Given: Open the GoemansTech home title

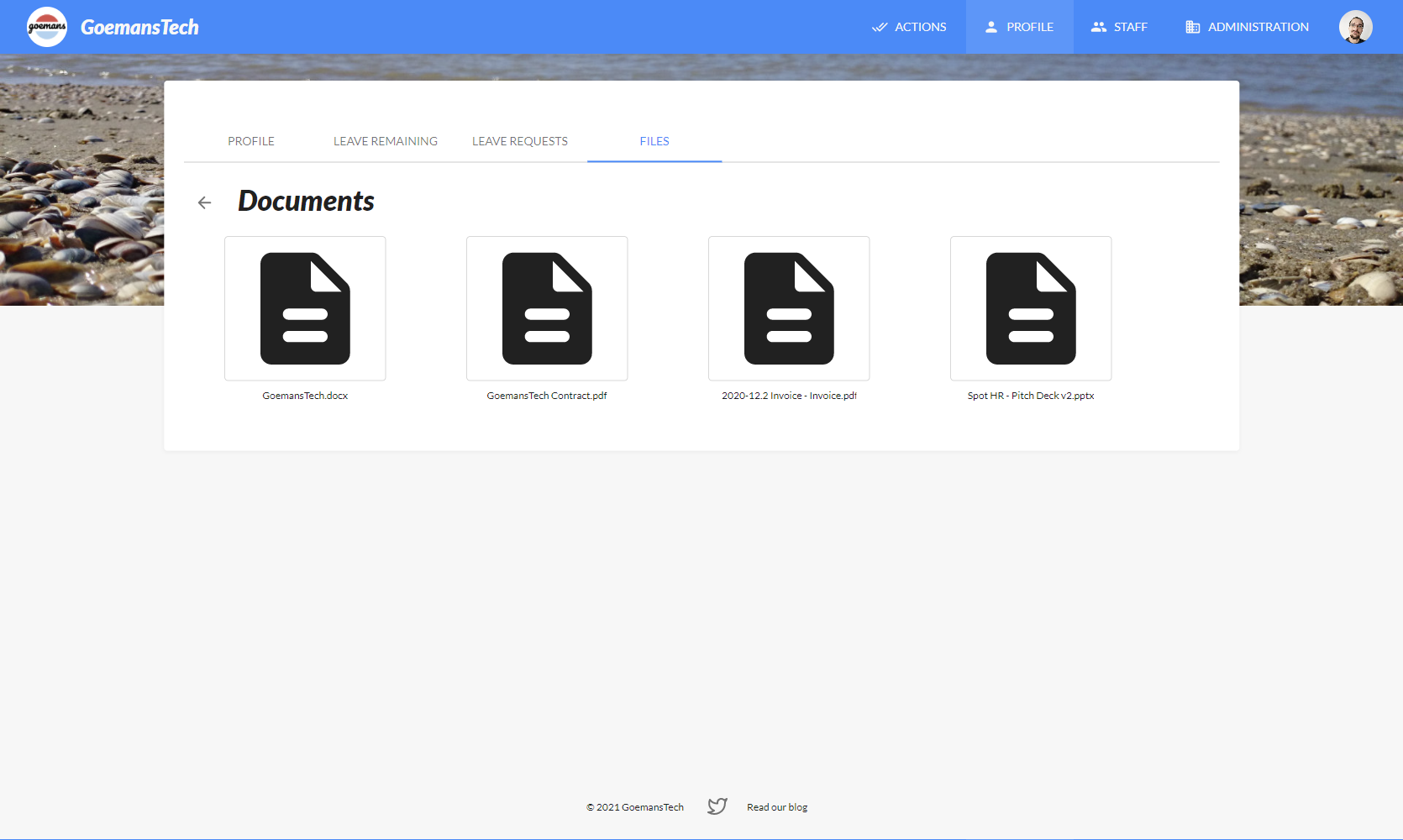Looking at the screenshot, I should coord(139,27).
